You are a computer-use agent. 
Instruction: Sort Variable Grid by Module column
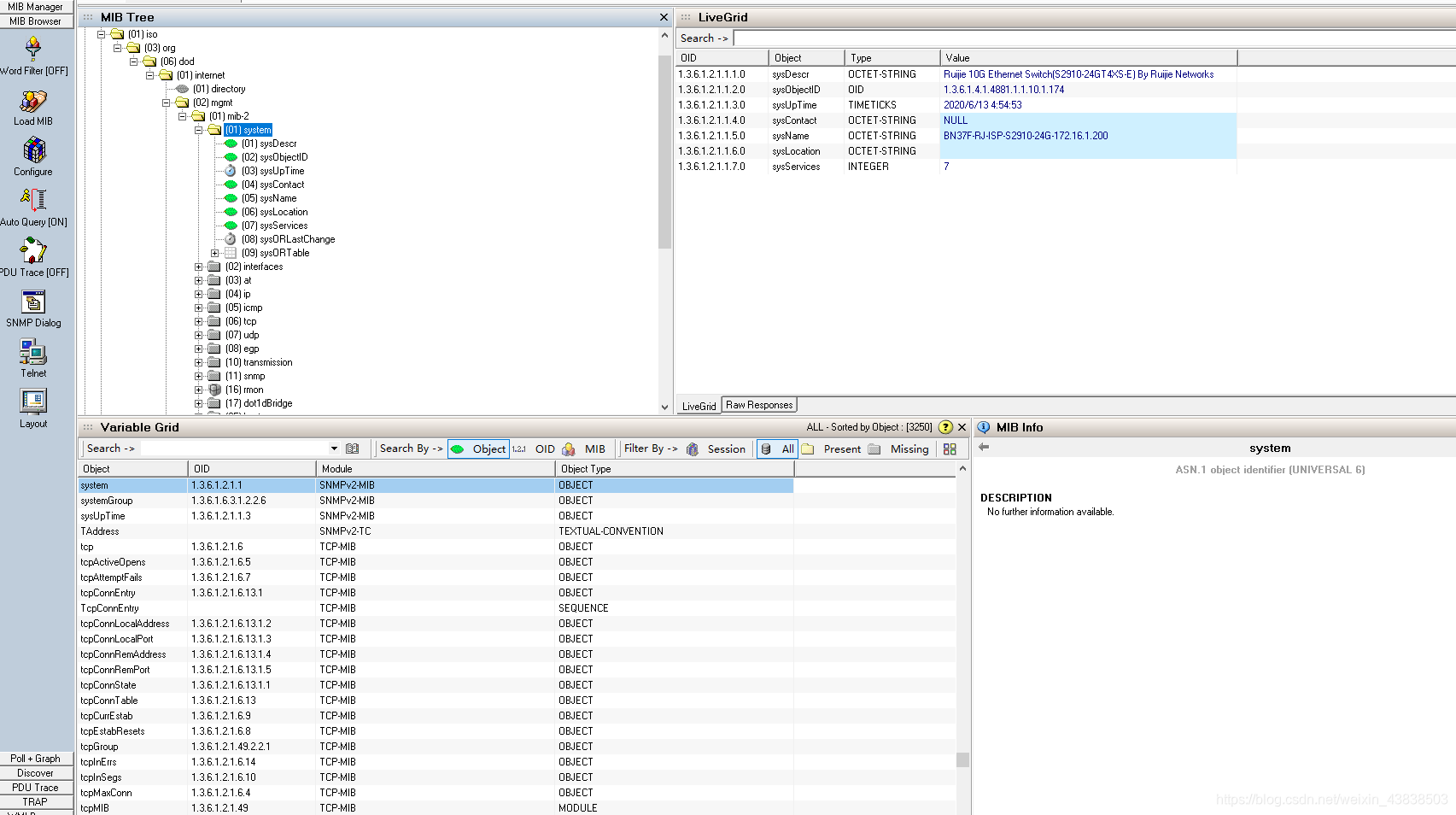pyautogui.click(x=436, y=469)
